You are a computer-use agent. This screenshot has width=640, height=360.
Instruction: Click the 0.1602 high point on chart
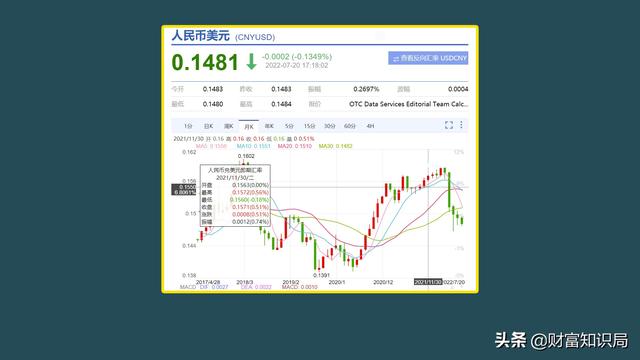246,156
